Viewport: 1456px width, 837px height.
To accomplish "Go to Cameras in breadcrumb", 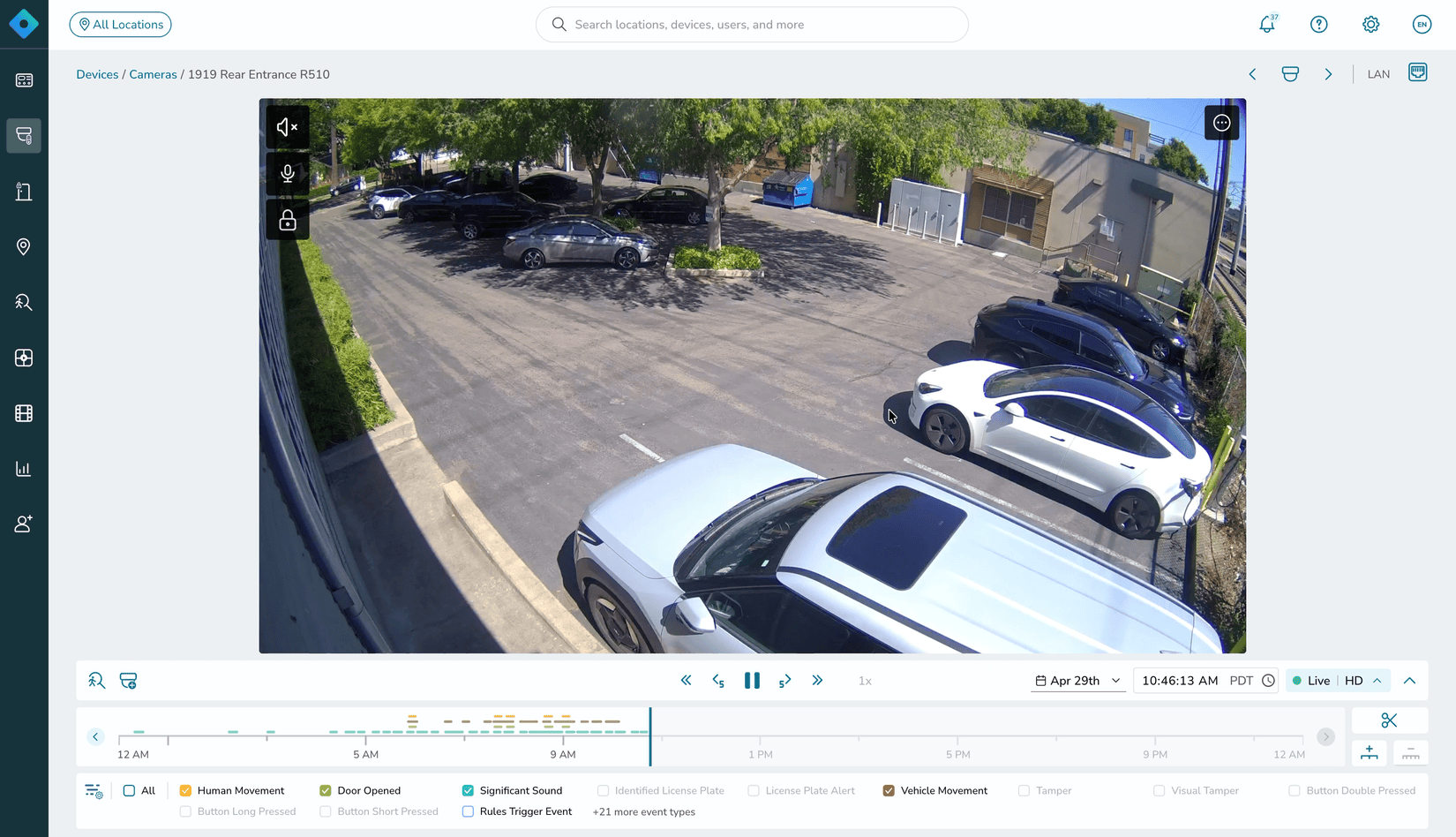I will [x=153, y=74].
